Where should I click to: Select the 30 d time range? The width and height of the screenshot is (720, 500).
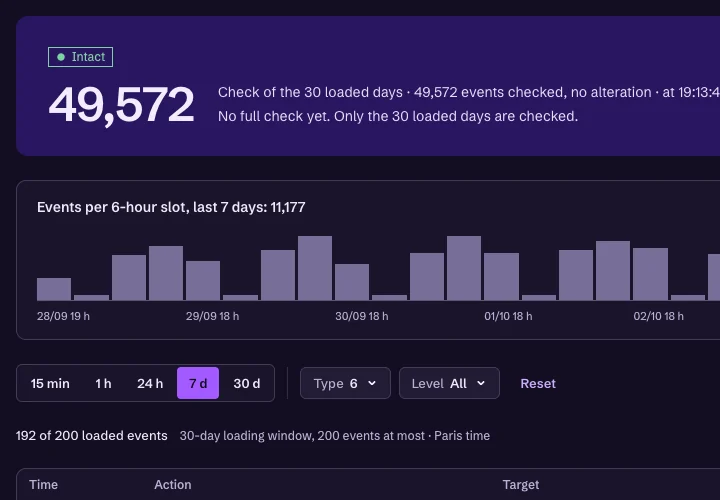click(x=247, y=383)
